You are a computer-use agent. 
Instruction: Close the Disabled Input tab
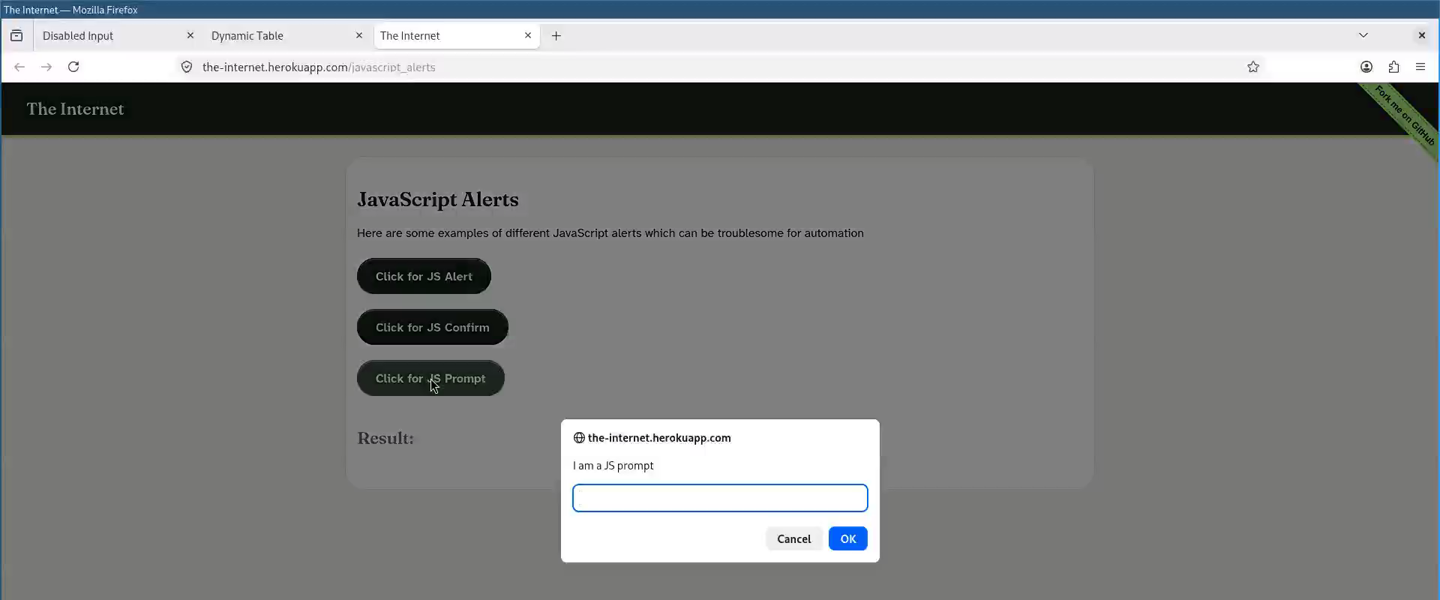(x=190, y=36)
